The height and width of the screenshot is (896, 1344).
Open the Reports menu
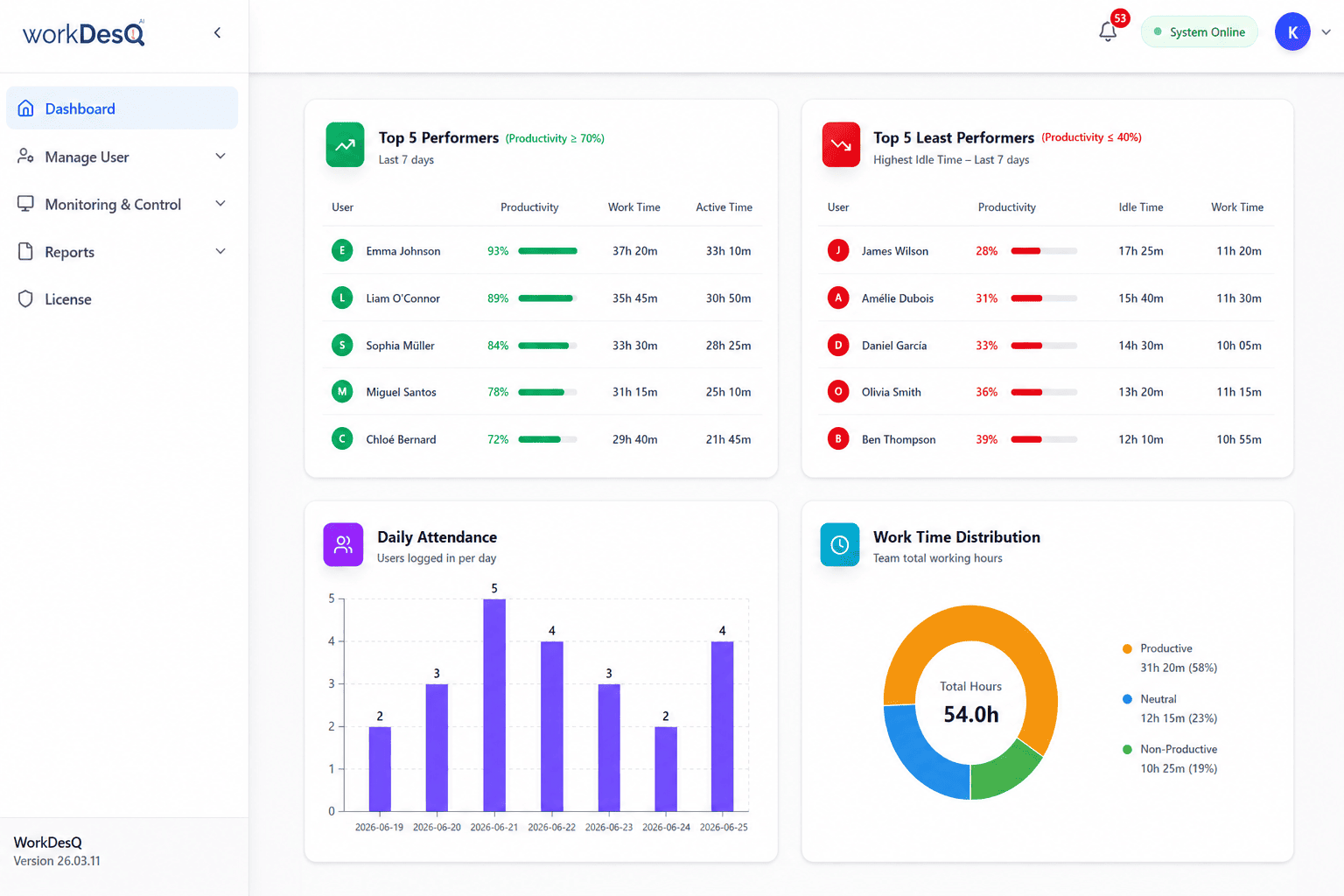(122, 252)
